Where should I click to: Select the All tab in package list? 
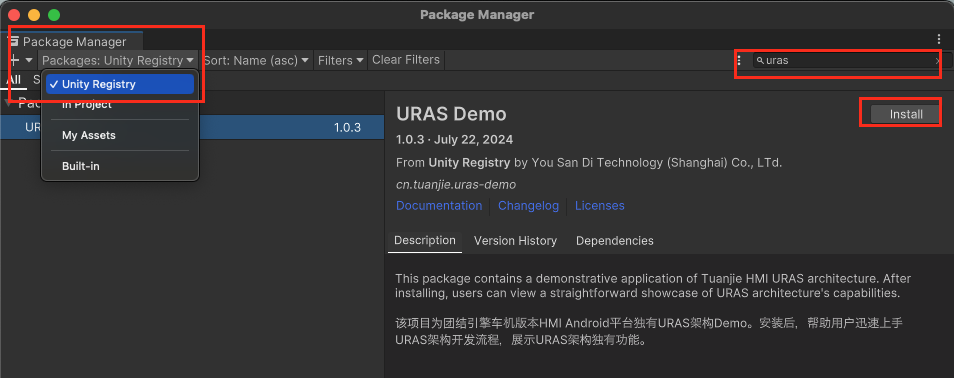(13, 80)
